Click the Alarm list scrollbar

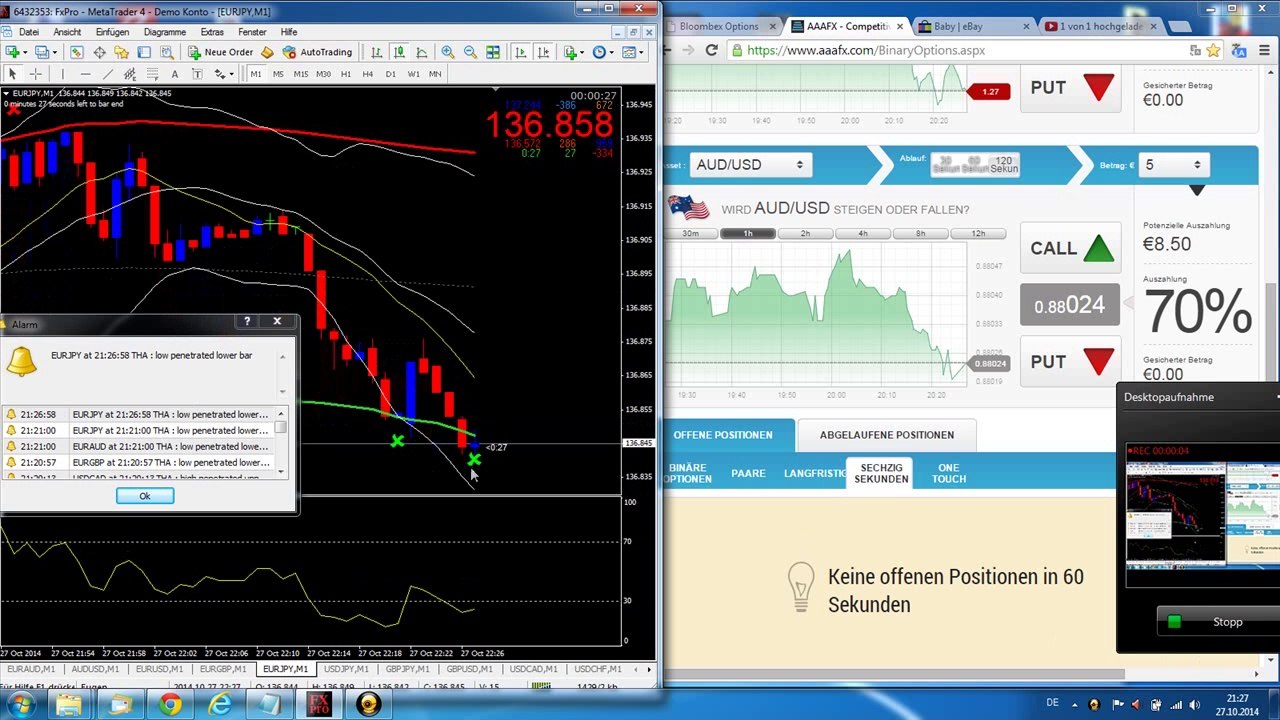pos(281,441)
